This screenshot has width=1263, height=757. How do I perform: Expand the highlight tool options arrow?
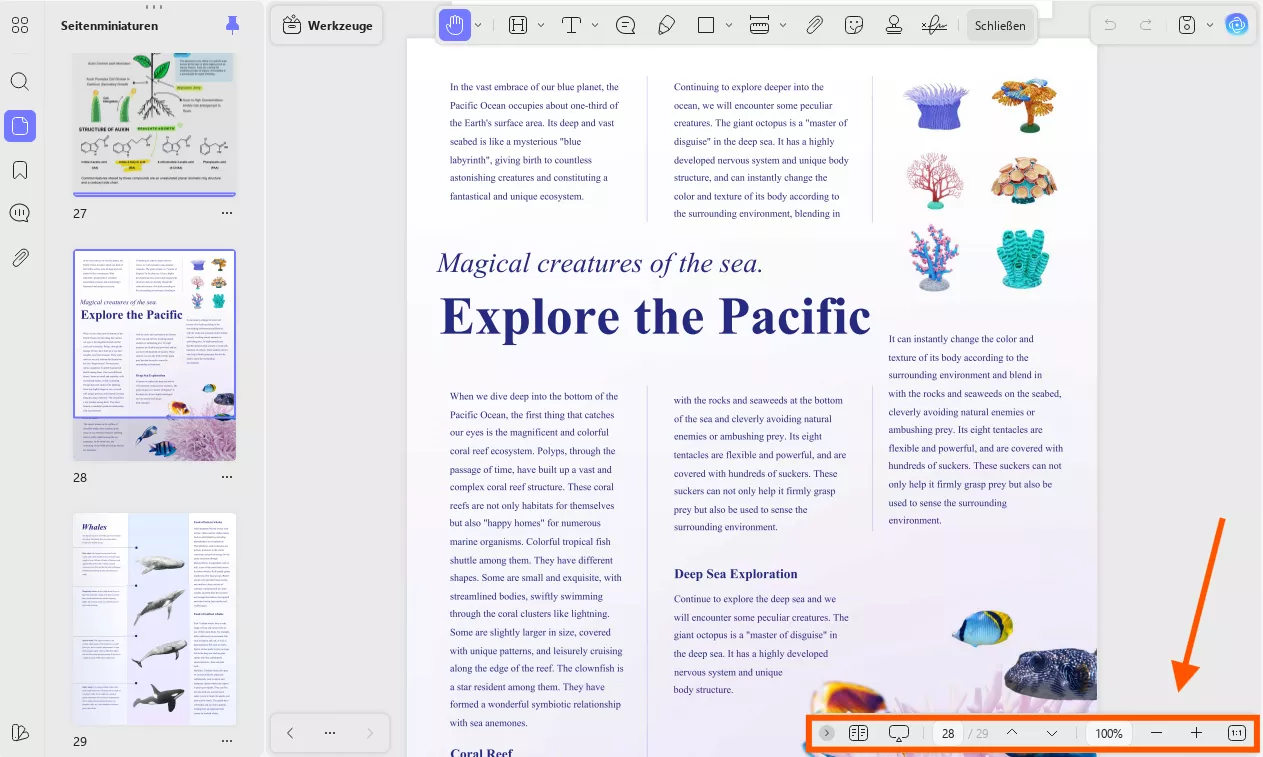pos(541,25)
